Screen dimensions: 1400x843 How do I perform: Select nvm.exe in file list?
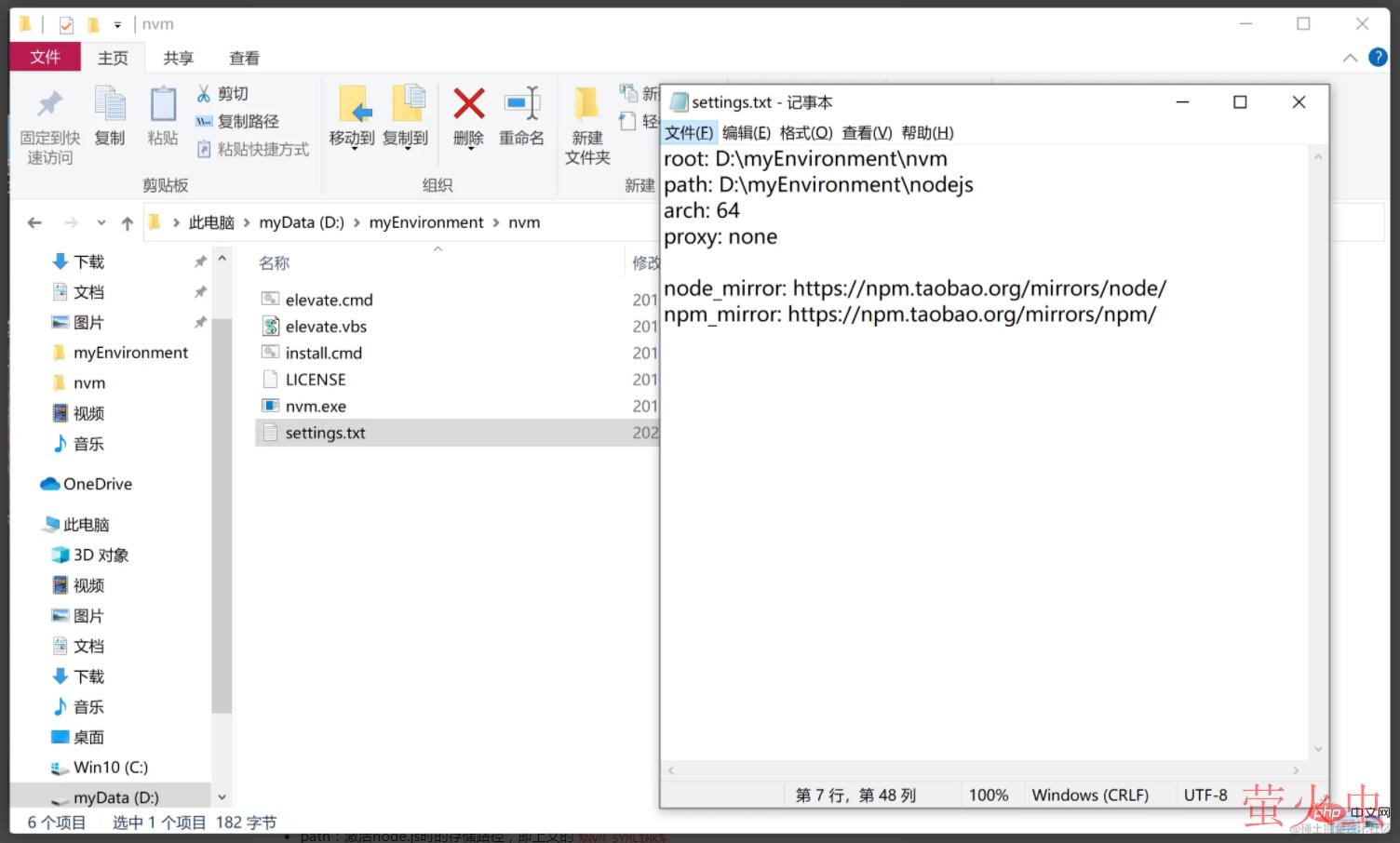tap(316, 407)
